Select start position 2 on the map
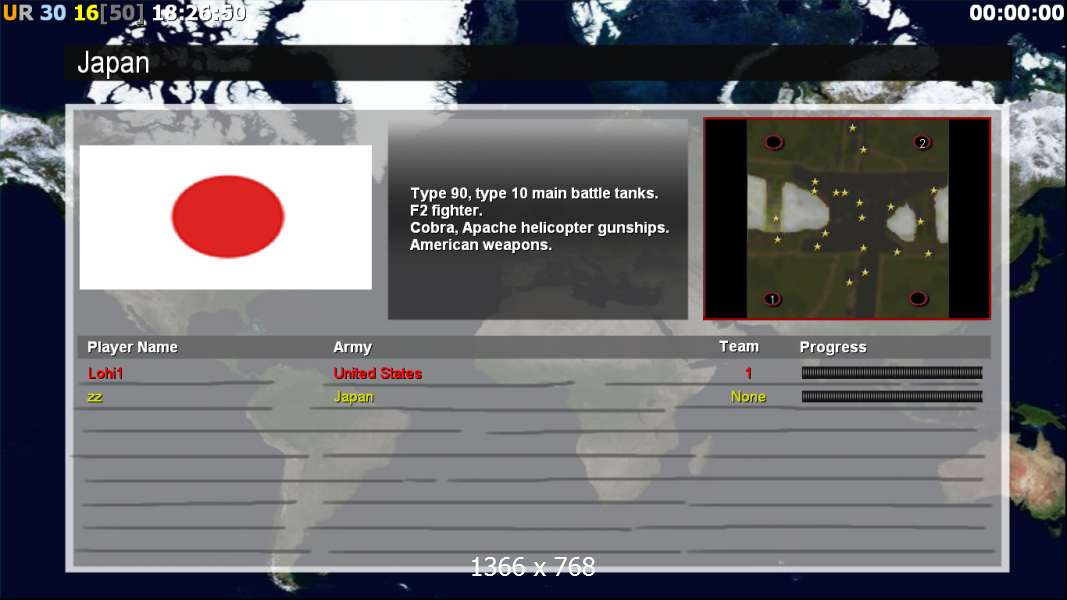Viewport: 1067px width, 600px height. 922,143
